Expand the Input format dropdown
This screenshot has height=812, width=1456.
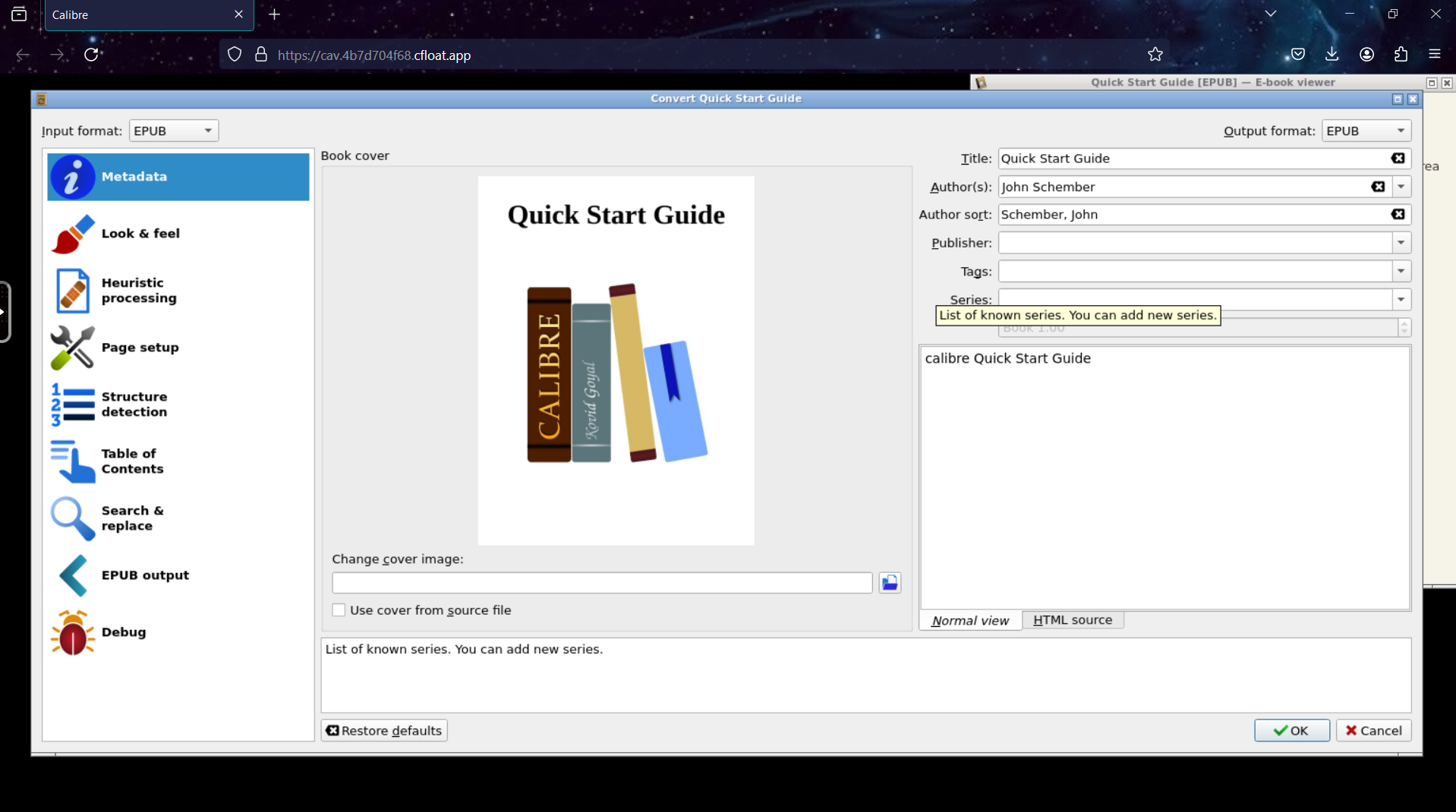[x=174, y=131]
